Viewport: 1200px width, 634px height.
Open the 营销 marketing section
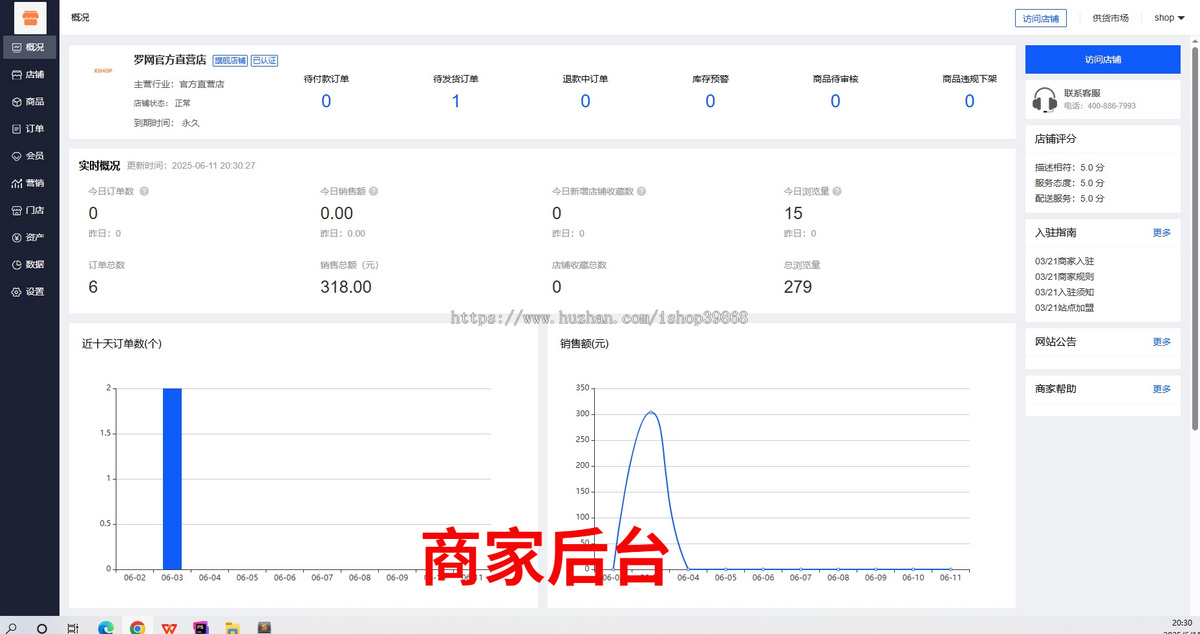[29, 183]
